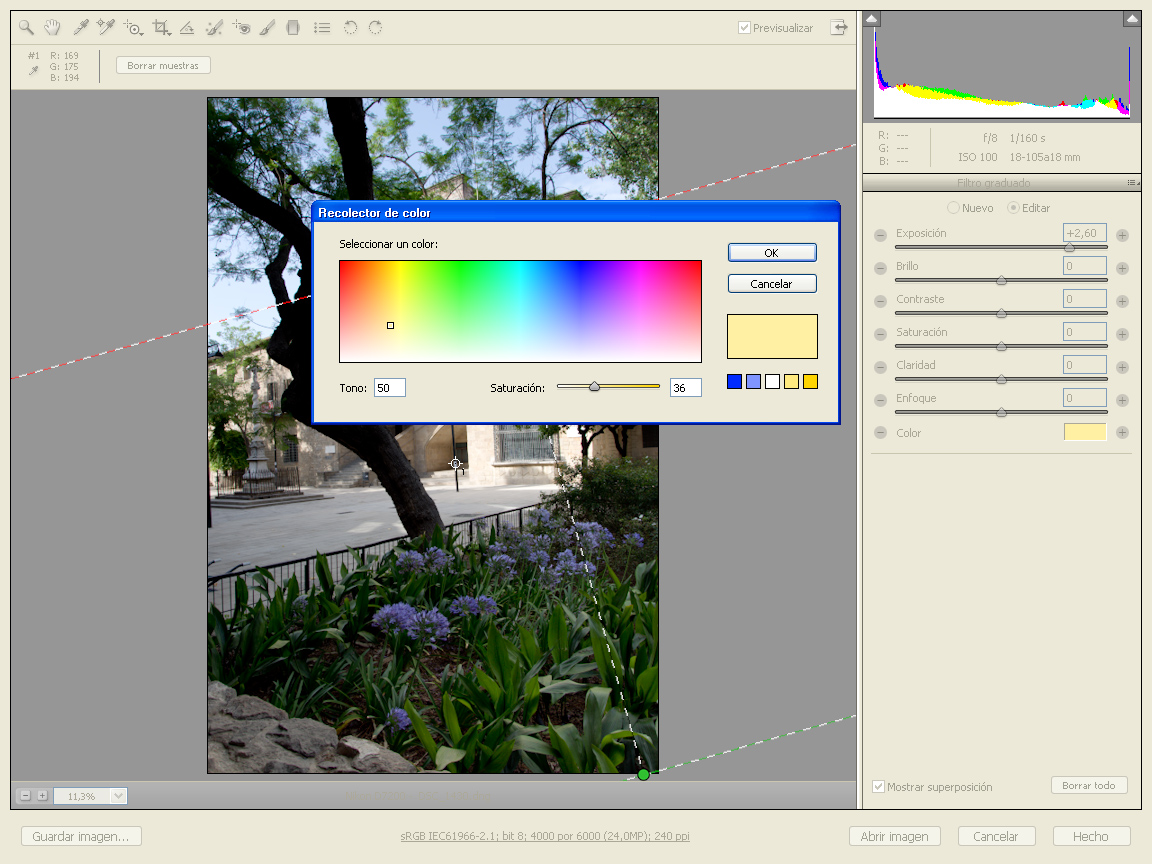Toggle the highlight clipping warning triangle
Screen dimensions: 1152x864
(x=1130, y=19)
